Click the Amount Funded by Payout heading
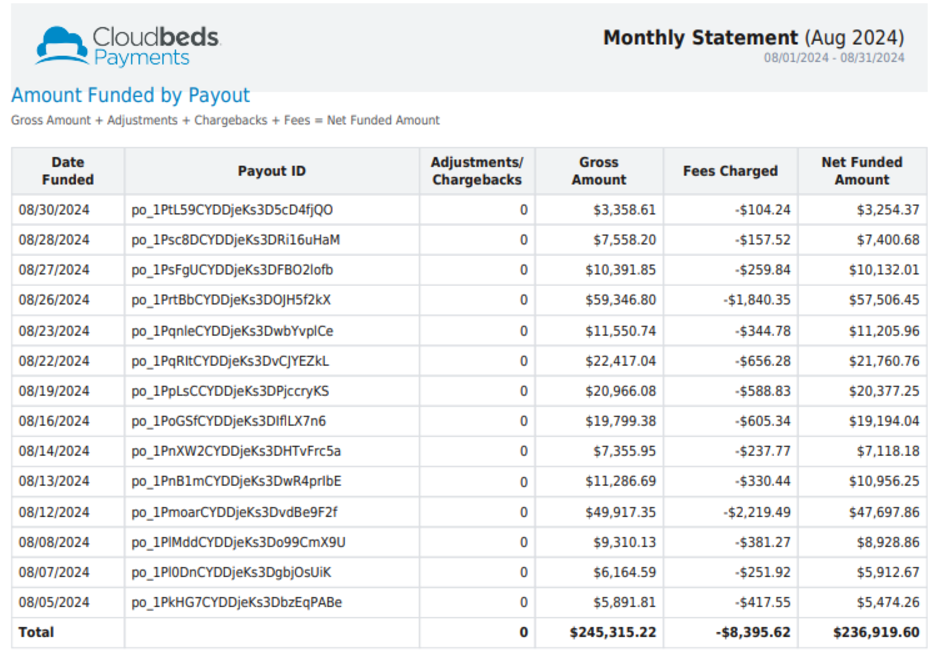The image size is (935, 653). [130, 96]
